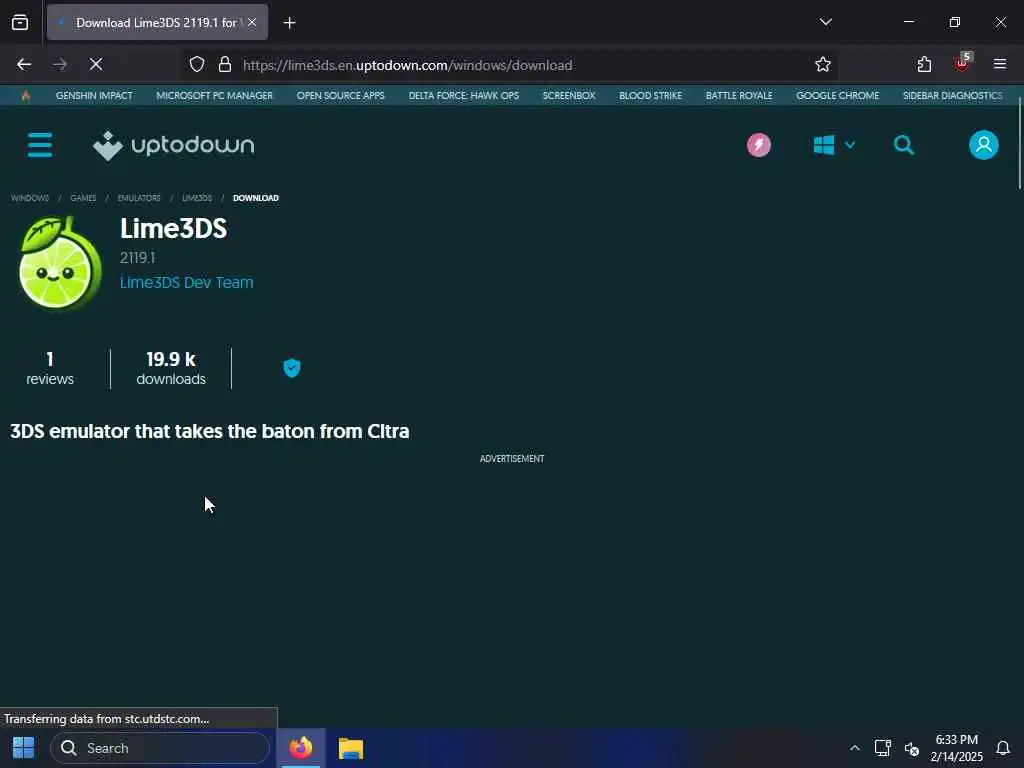Go to the Windows breadcrumb
1024x768 pixels.
[x=30, y=198]
